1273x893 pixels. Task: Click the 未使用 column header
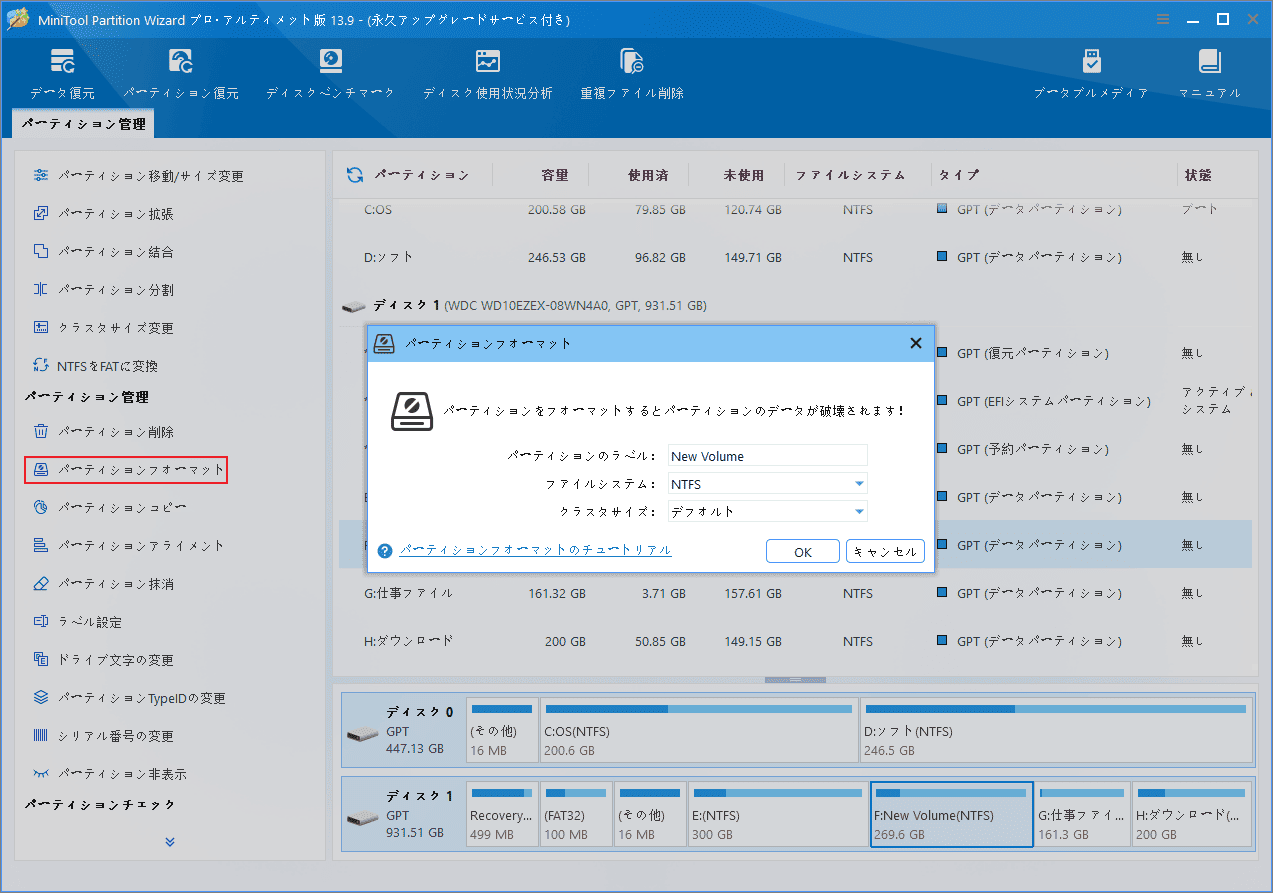click(744, 175)
